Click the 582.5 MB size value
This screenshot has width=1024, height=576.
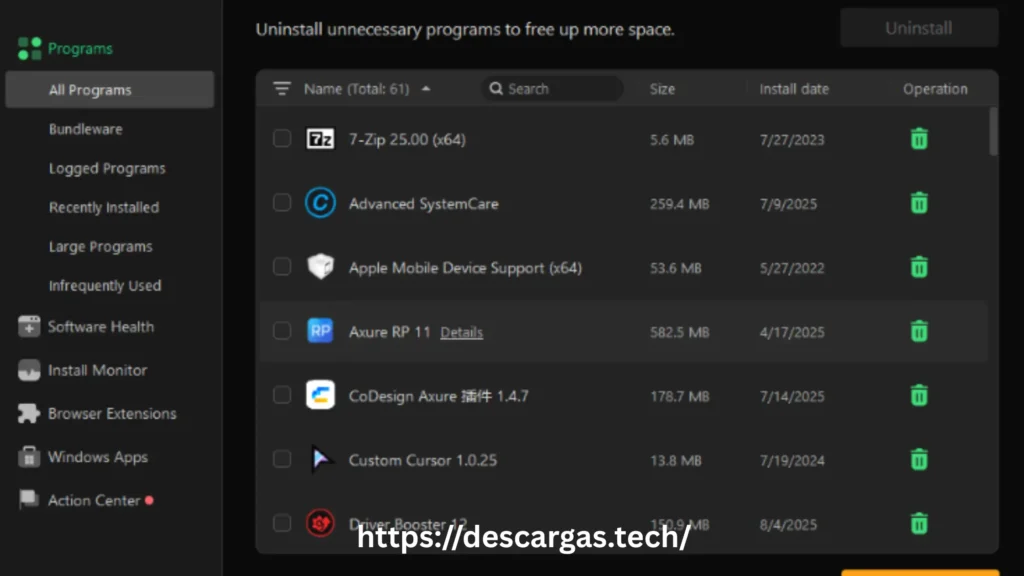click(679, 332)
